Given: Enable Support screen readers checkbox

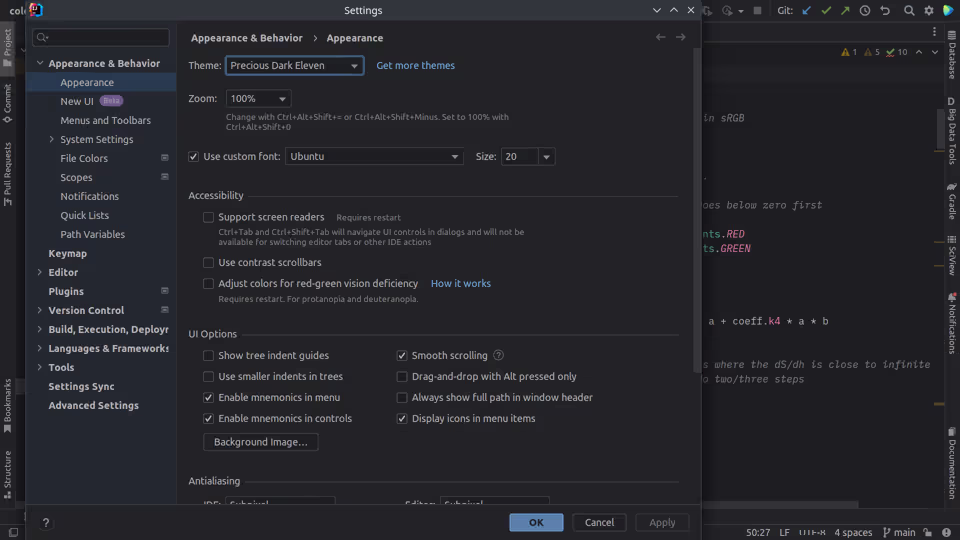Looking at the screenshot, I should tap(208, 217).
